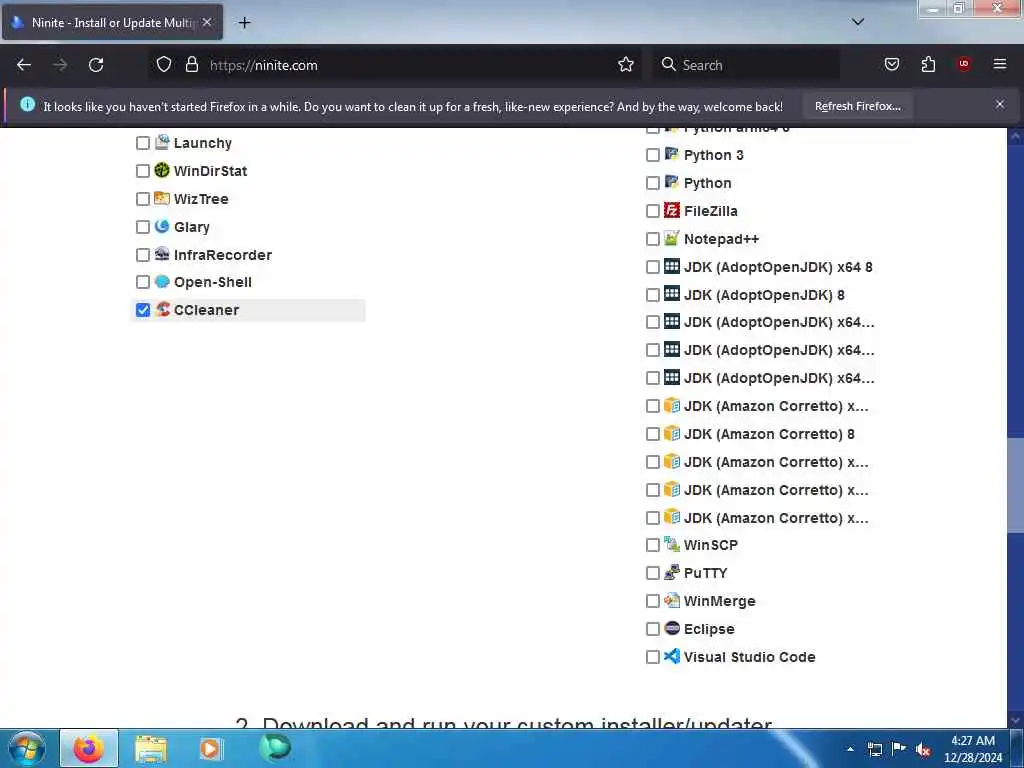The image size is (1024, 768).
Task: Close the Ninite tab
Action: click(x=207, y=22)
